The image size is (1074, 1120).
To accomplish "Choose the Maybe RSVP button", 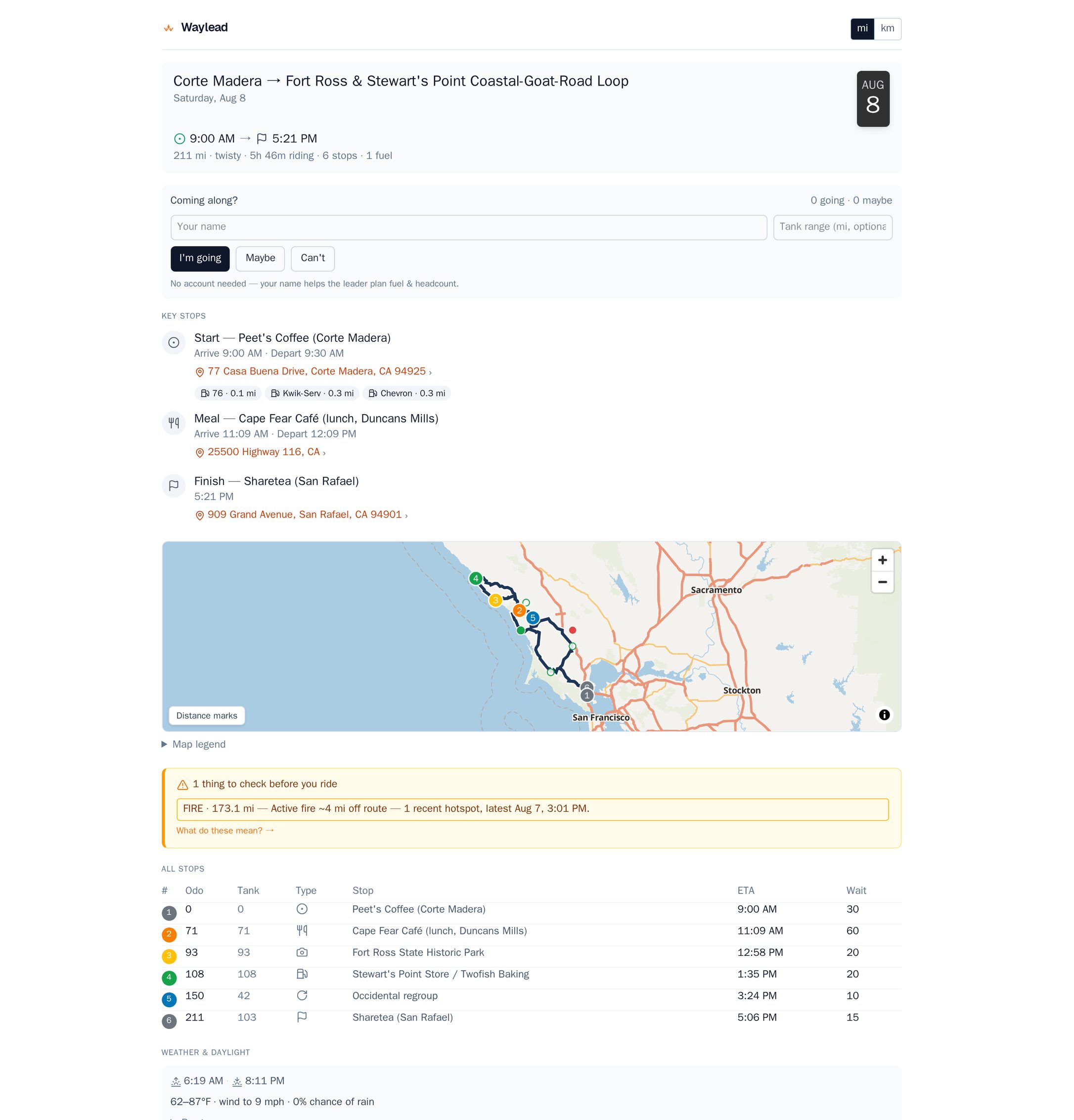I will pyautogui.click(x=260, y=258).
